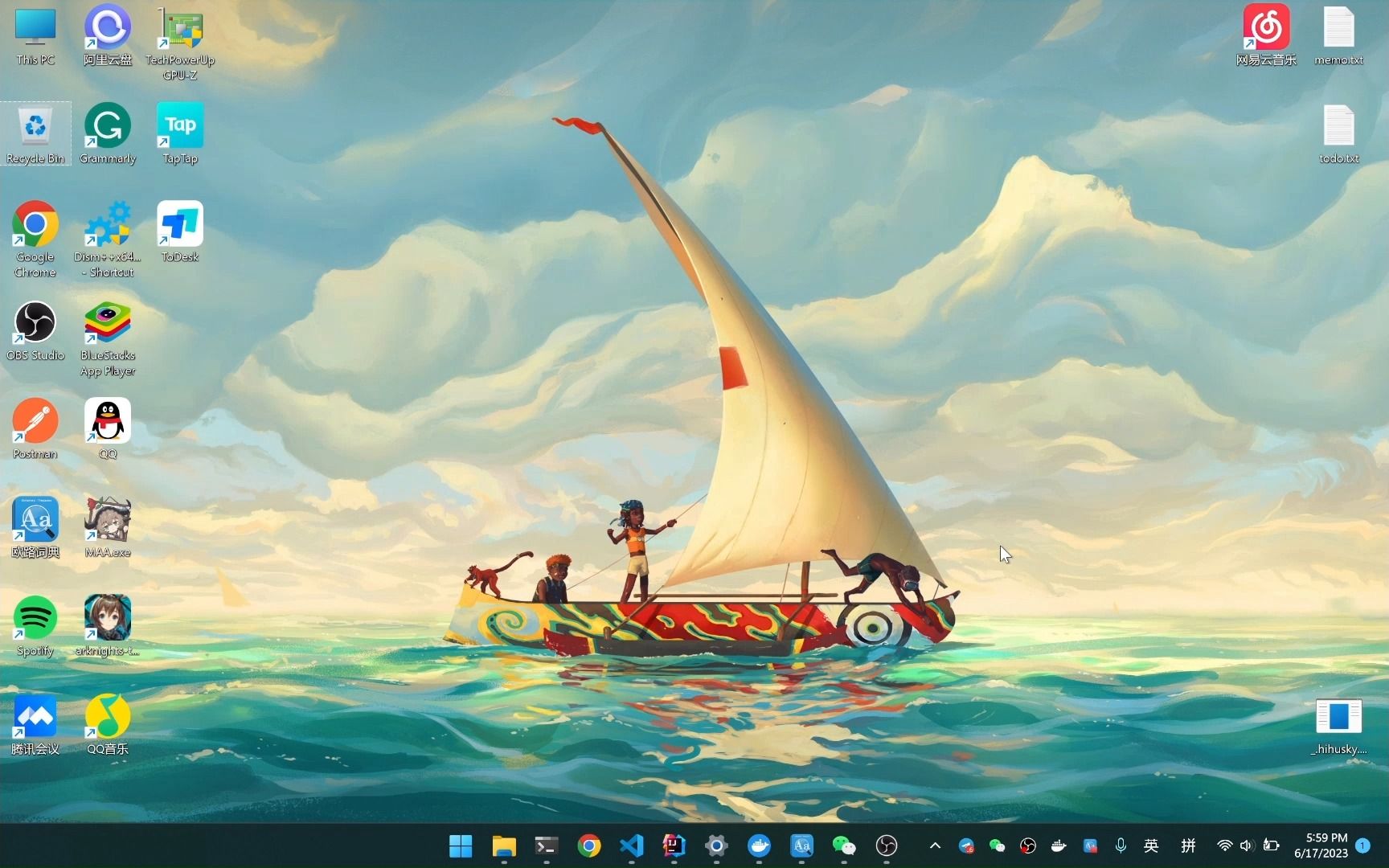Open Terminal from the taskbar
Screen dimensions: 1389x868
click(547, 845)
